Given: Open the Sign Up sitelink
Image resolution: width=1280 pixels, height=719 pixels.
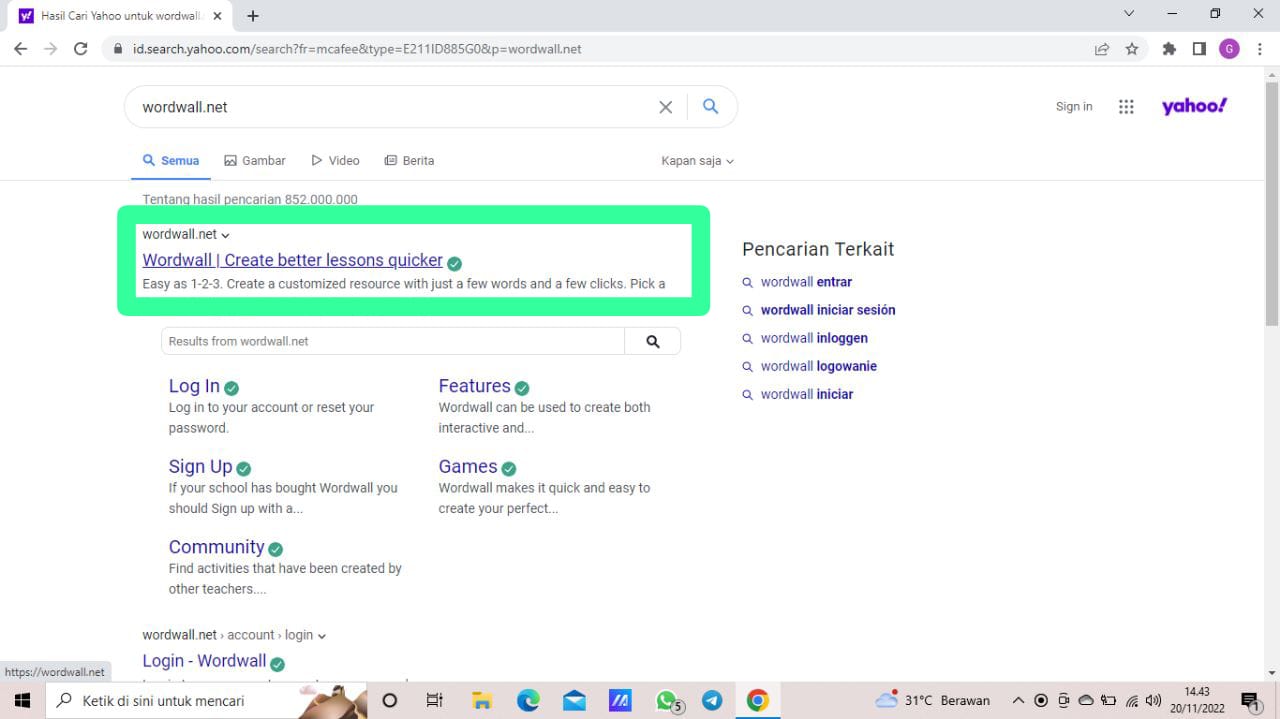Looking at the screenshot, I should 200,466.
